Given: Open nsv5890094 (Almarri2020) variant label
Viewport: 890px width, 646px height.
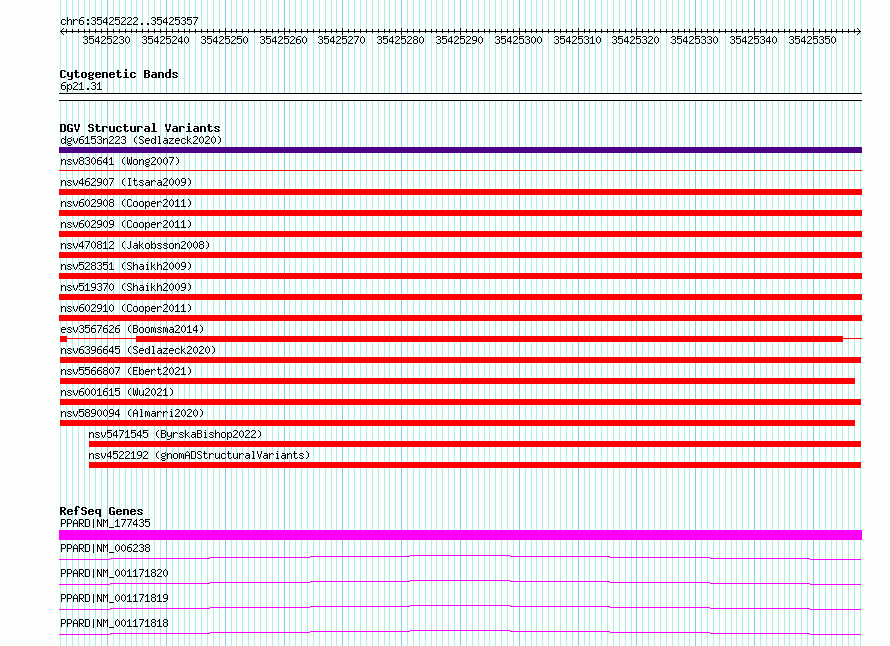Looking at the screenshot, I should pyautogui.click(x=132, y=413).
